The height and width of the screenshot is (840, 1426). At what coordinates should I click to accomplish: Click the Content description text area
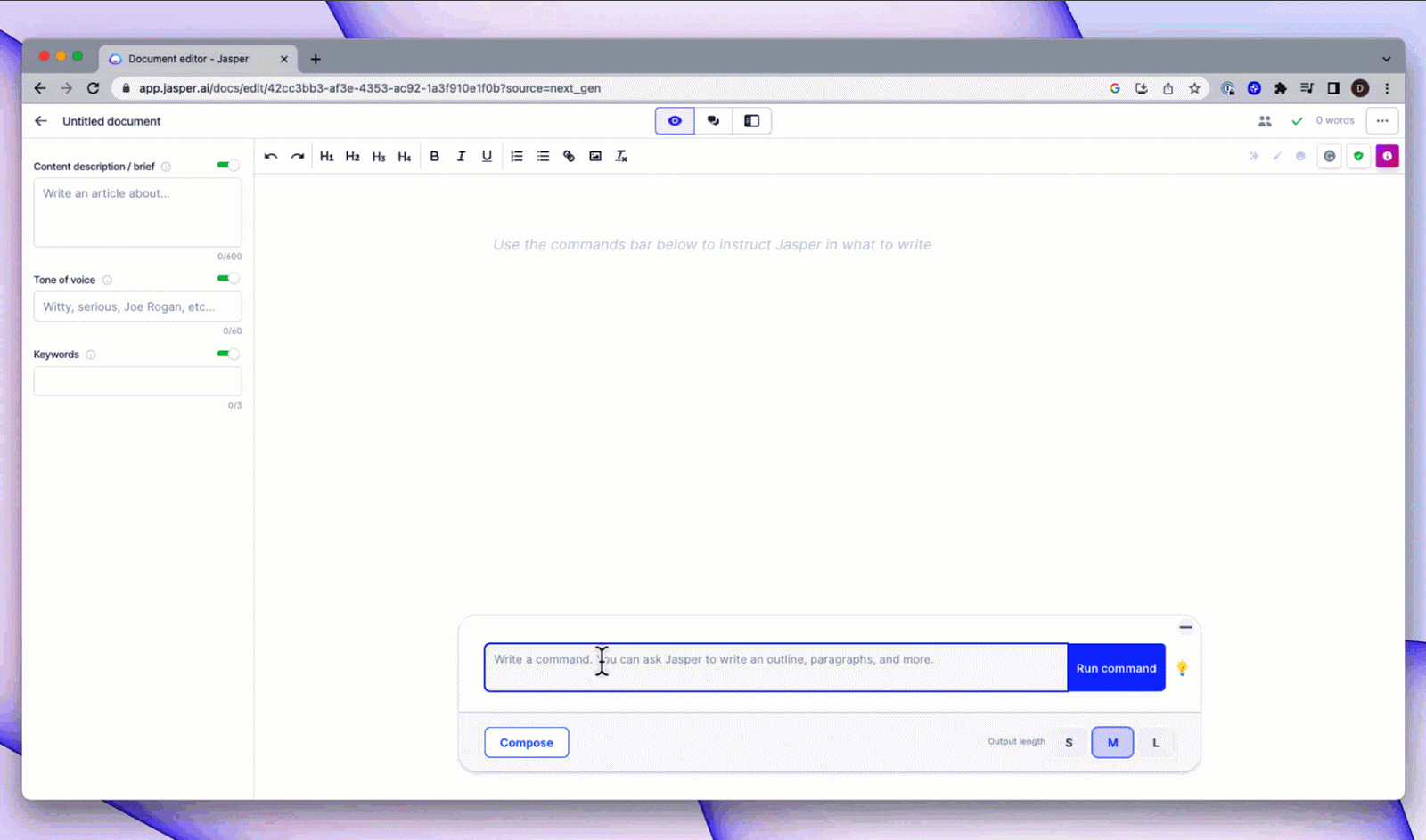(137, 213)
